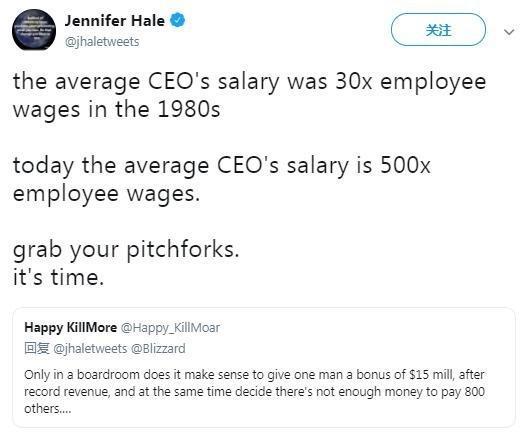Click the "grab your pitchforks." line
The width and height of the screenshot is (522, 433).
coord(126,249)
